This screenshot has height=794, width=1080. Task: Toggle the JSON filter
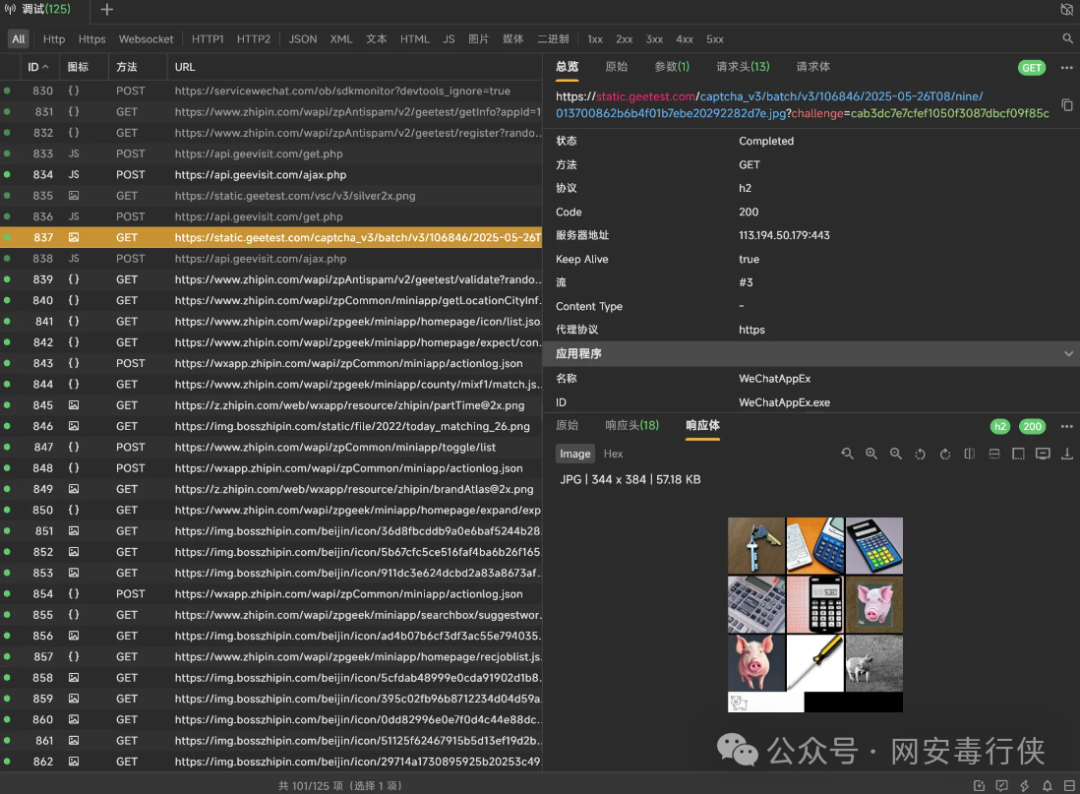(x=303, y=39)
